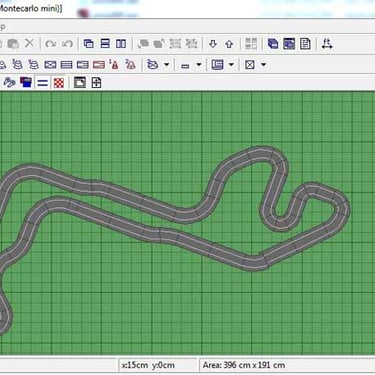
Task: Expand the crossed-box icon dropdown arrow
Action: click(263, 64)
